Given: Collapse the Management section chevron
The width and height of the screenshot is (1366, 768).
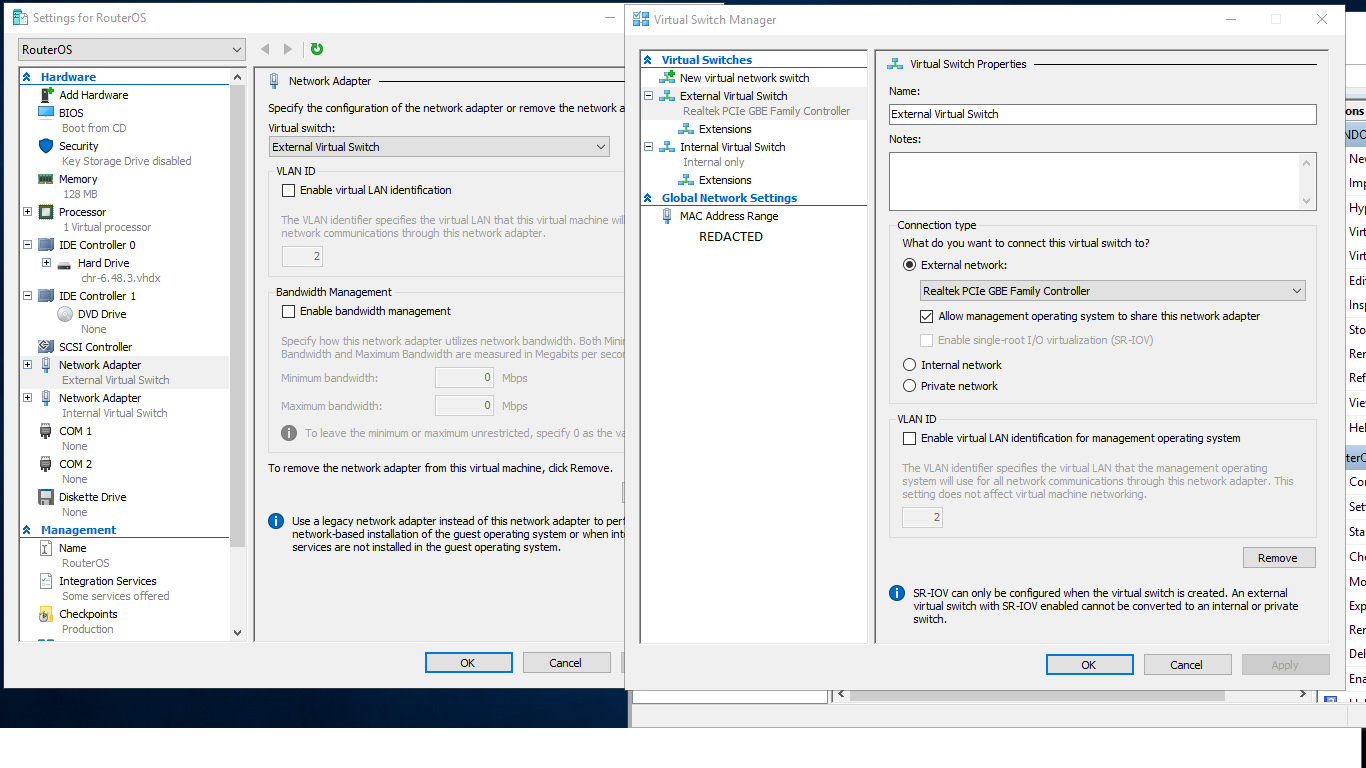Looking at the screenshot, I should pyautogui.click(x=27, y=530).
